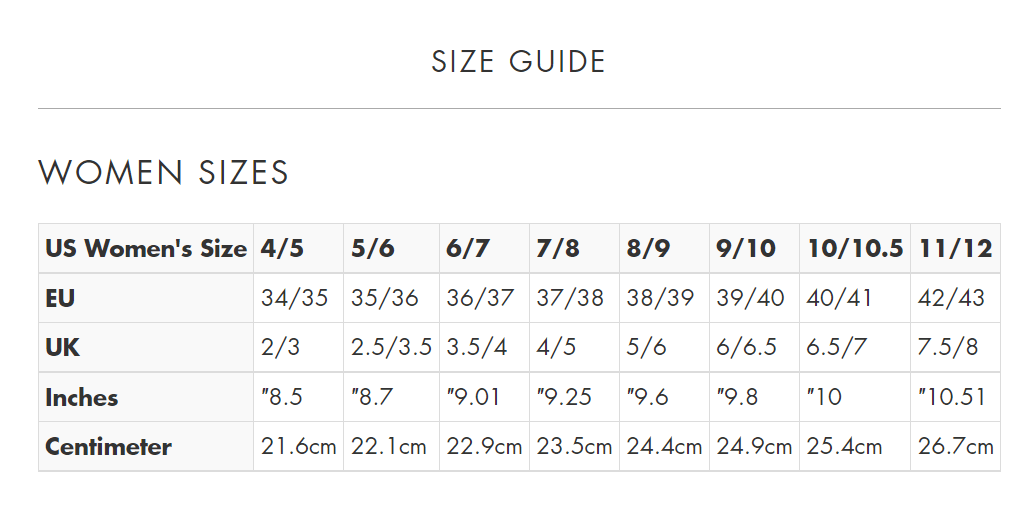Click EU size 37/38 cell

pos(570,298)
